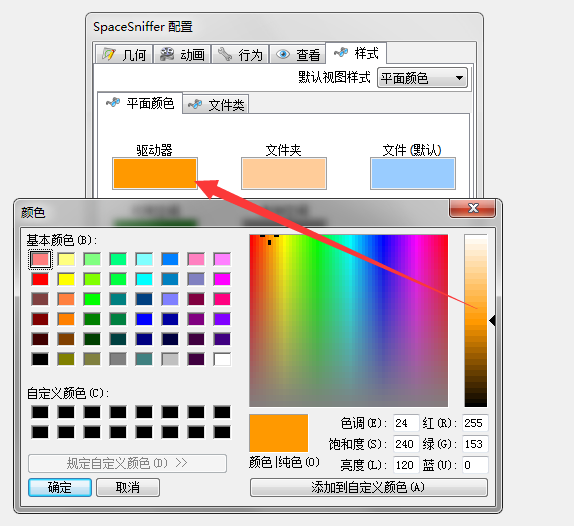Image resolution: width=574 pixels, height=526 pixels.
Task: Click 添加到自定义颜色 button
Action: coord(369,487)
